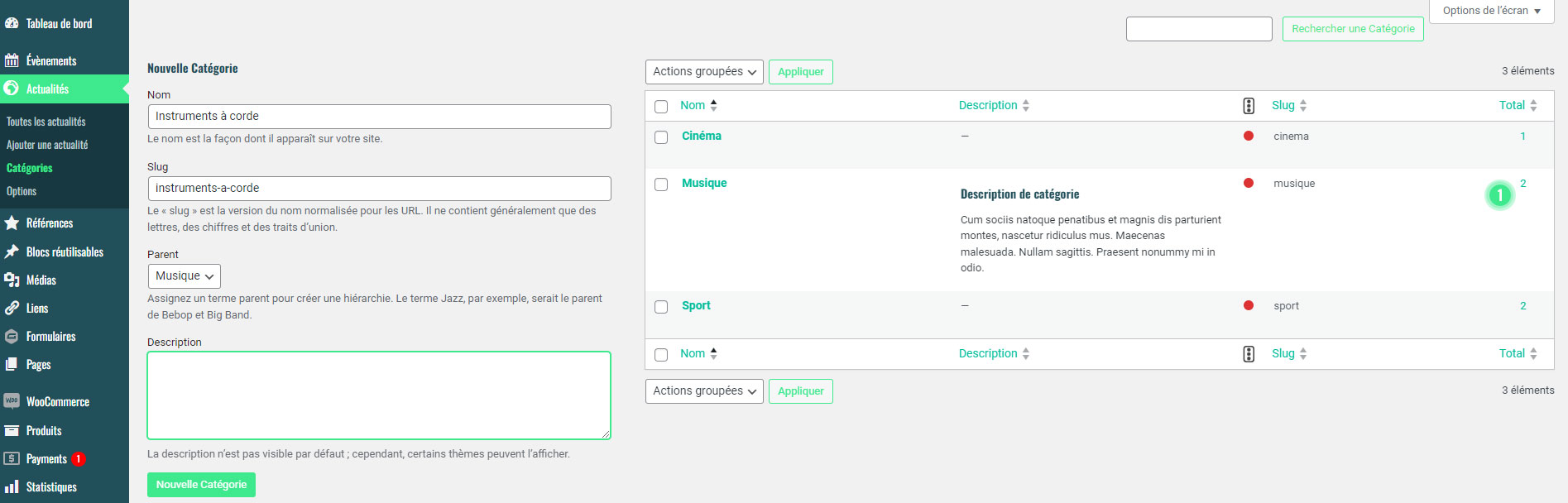The image size is (1568, 503).
Task: Click inside the Description text area
Action: coord(379,395)
